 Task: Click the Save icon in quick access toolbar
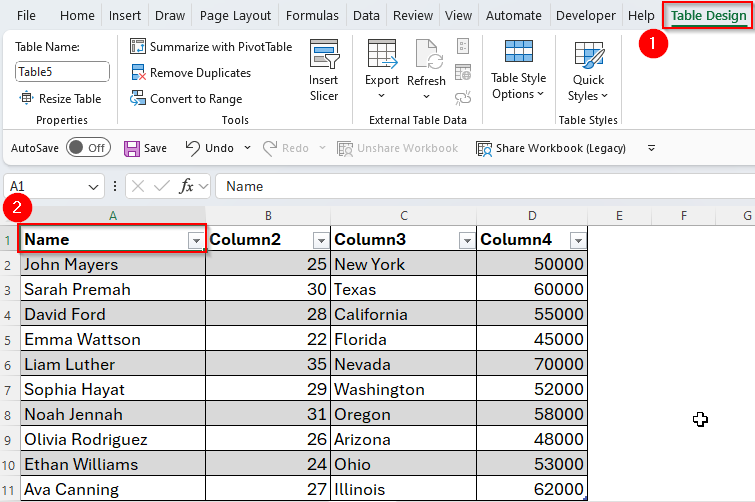pos(145,148)
